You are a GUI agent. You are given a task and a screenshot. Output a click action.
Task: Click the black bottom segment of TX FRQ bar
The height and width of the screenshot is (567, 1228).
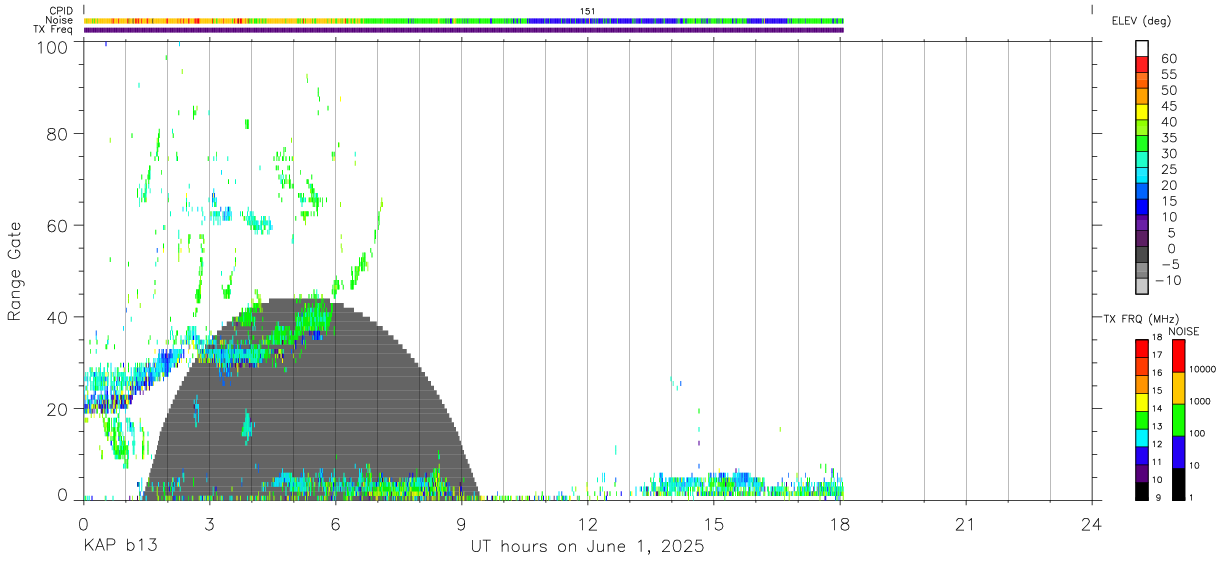tap(1142, 491)
